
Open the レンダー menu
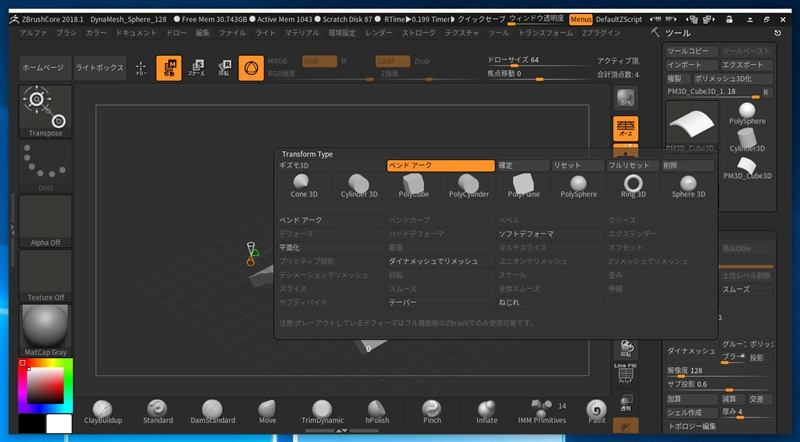pyautogui.click(x=379, y=33)
